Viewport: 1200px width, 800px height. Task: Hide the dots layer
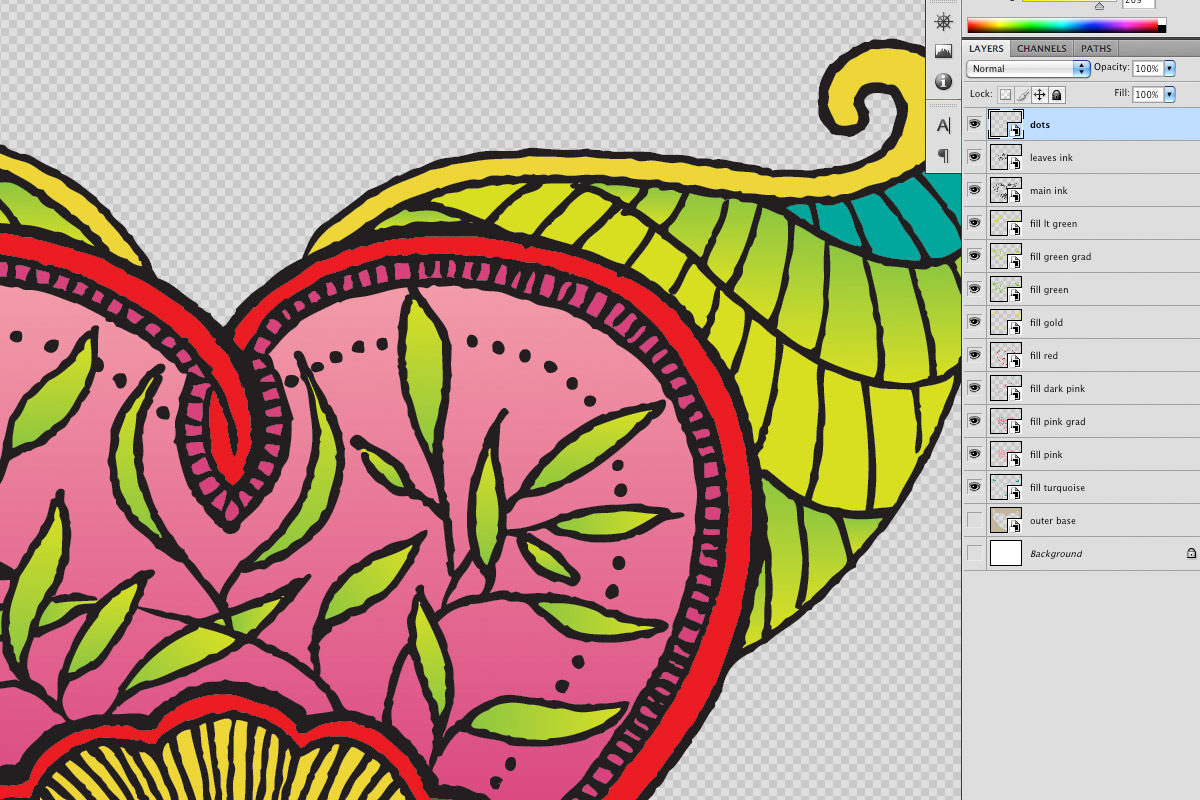tap(974, 124)
